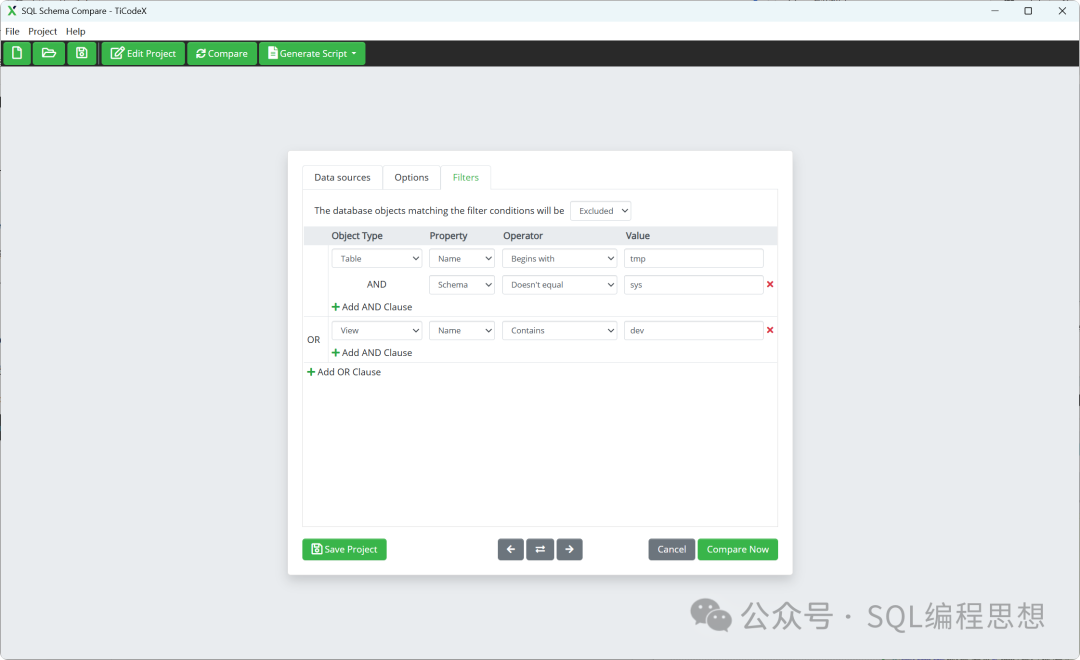Image resolution: width=1080 pixels, height=660 pixels.
Task: Click the Save disk icon in toolbar
Action: pos(82,53)
